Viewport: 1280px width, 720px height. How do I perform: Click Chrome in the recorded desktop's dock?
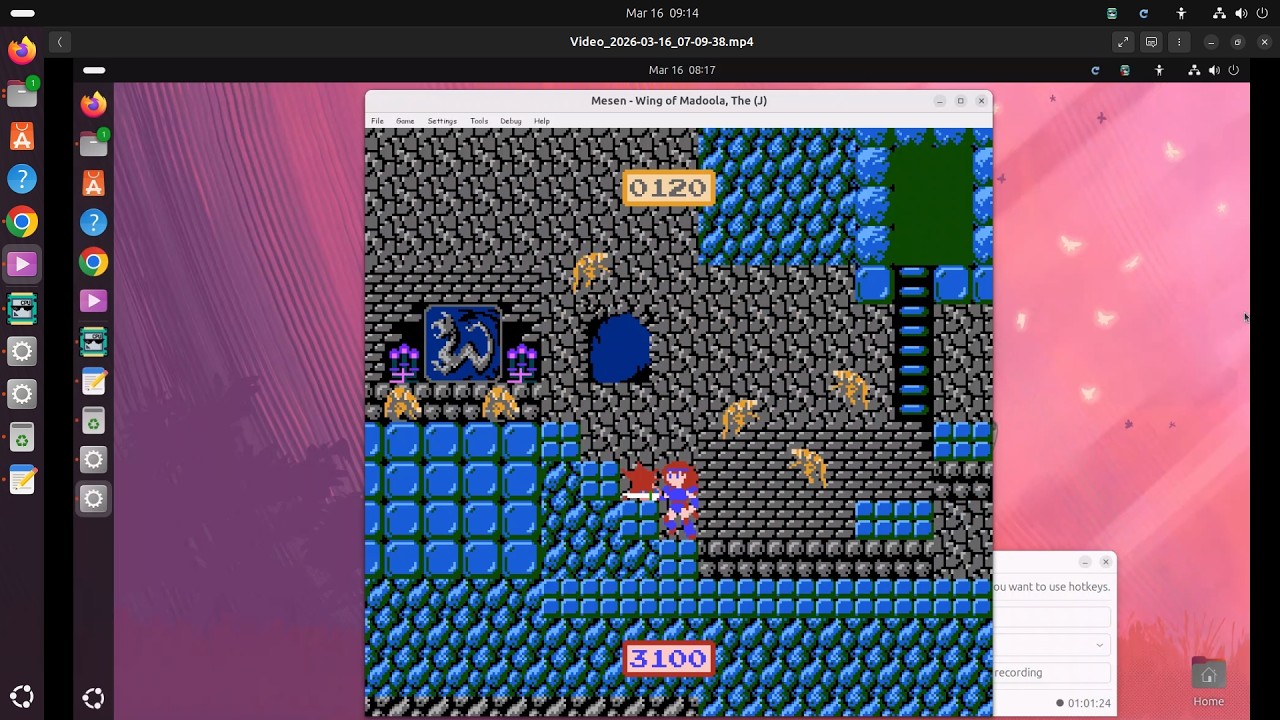(93, 262)
